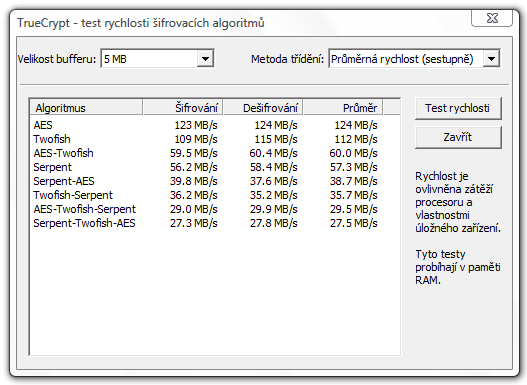Click the 57.3 MB/s average value
Viewport: 527px width, 385px height.
coord(354,167)
